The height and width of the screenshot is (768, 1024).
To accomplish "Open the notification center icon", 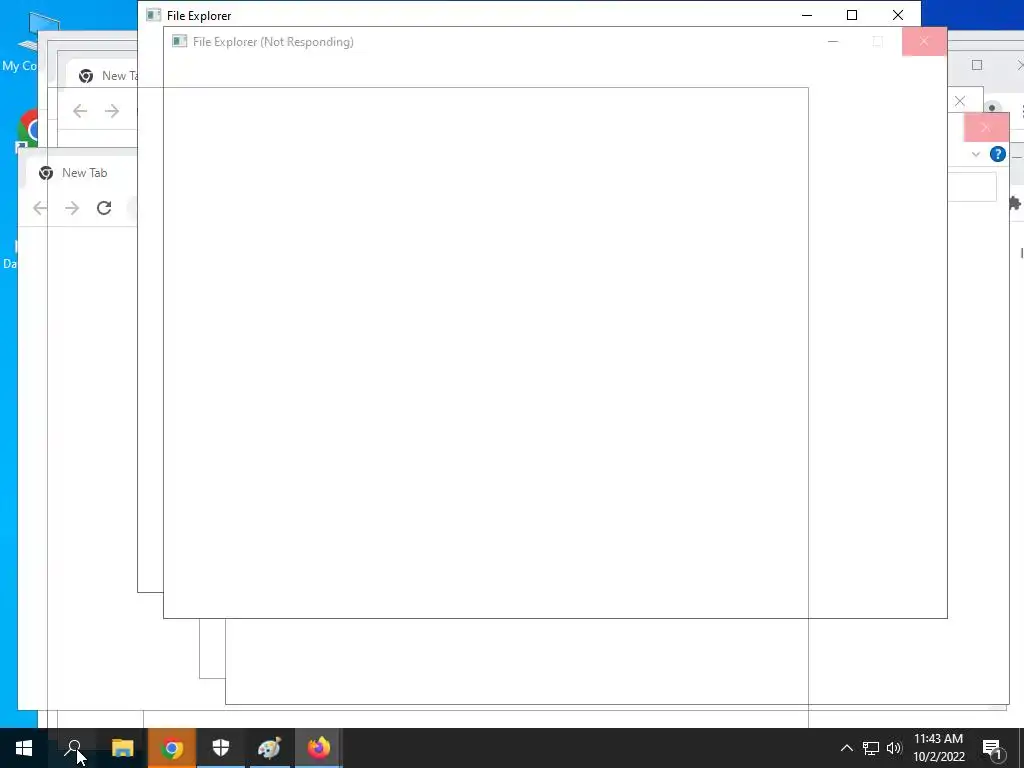I will tap(993, 748).
